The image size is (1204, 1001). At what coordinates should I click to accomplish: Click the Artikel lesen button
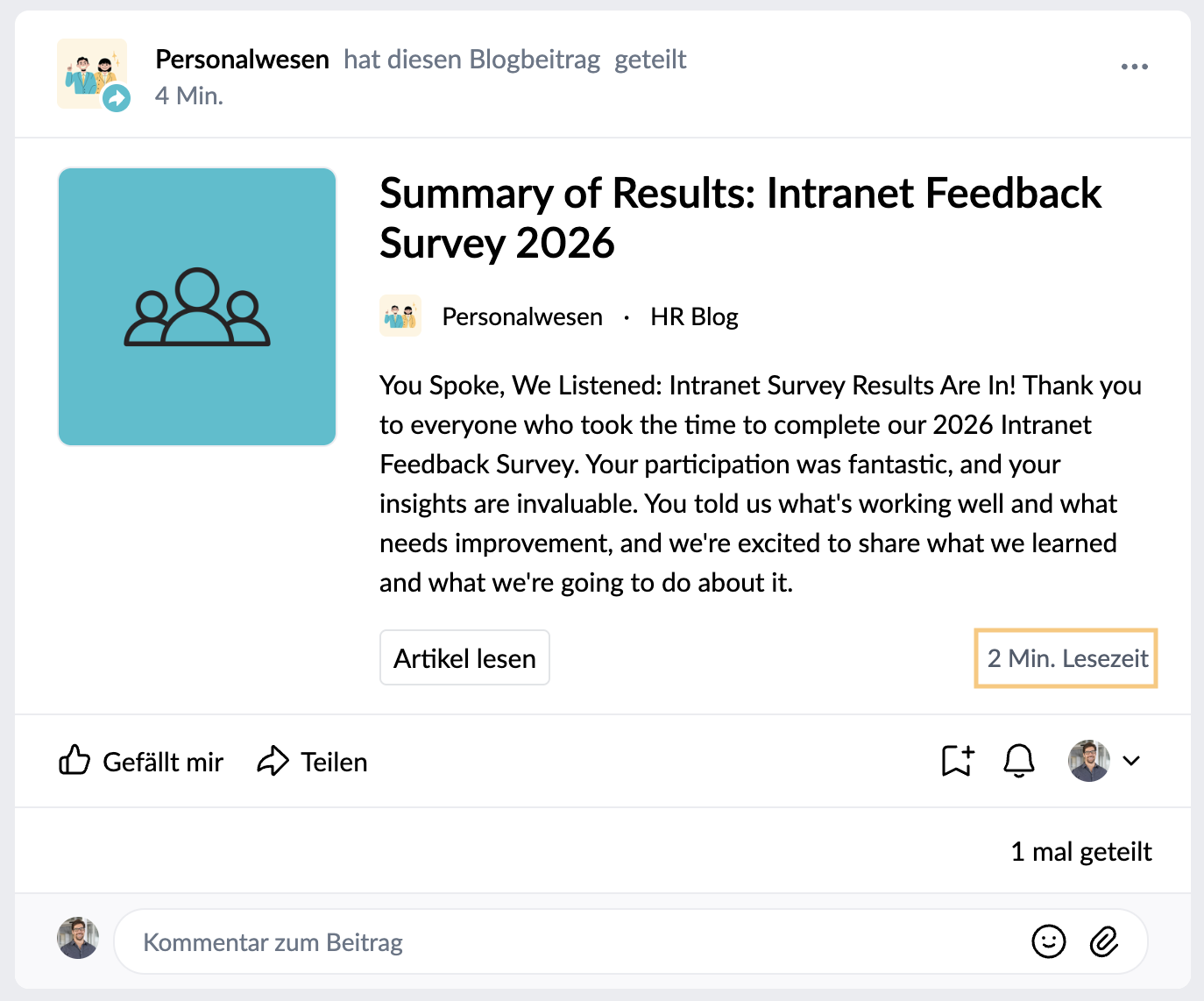click(464, 657)
